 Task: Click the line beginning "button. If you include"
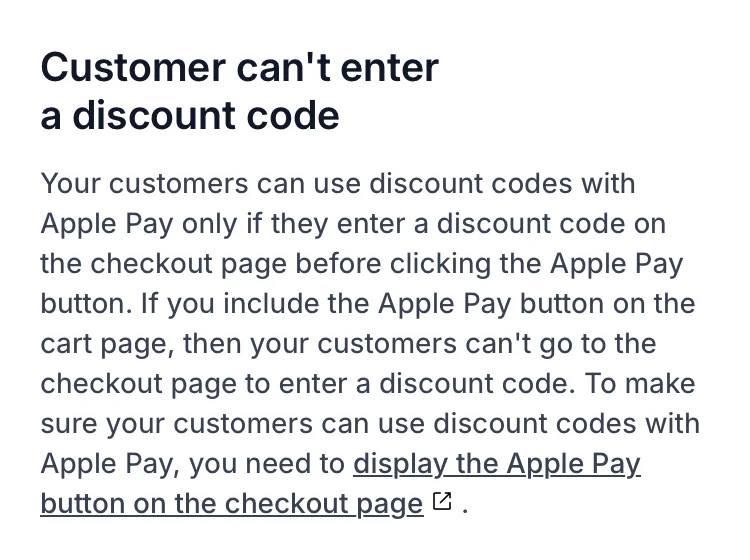[x=367, y=304]
